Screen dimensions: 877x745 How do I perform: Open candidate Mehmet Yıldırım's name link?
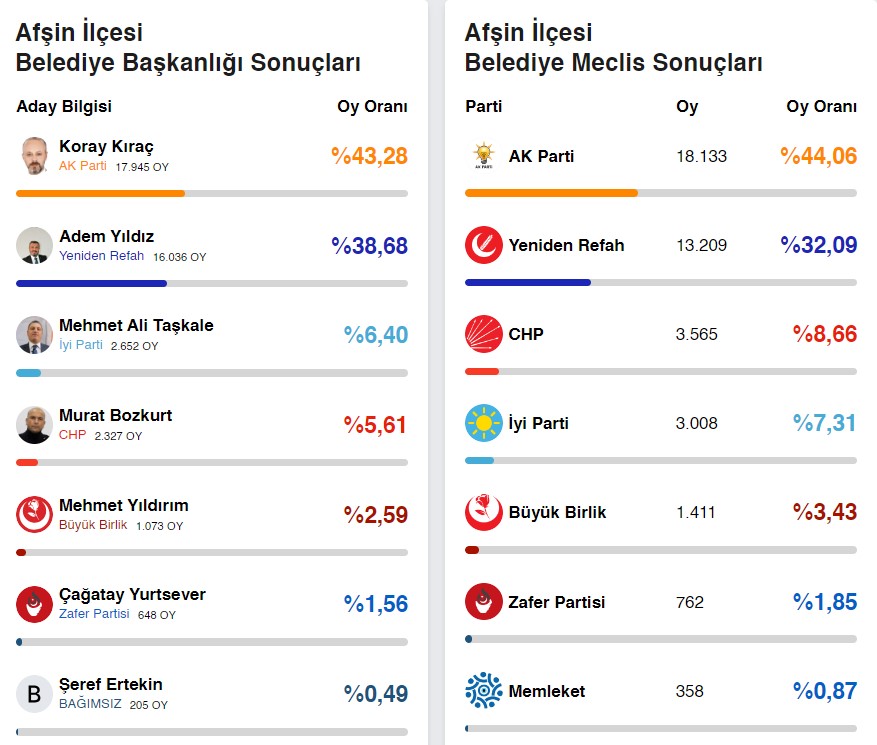[x=123, y=505]
